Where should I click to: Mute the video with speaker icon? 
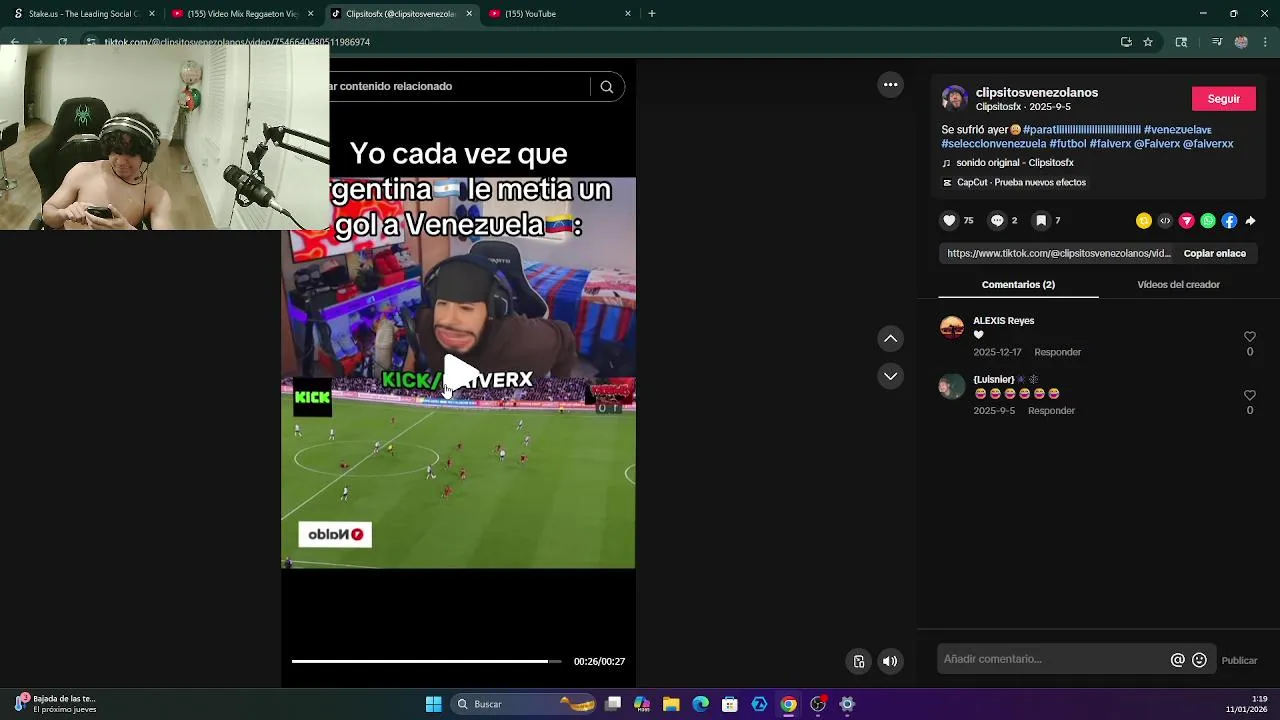pos(890,661)
